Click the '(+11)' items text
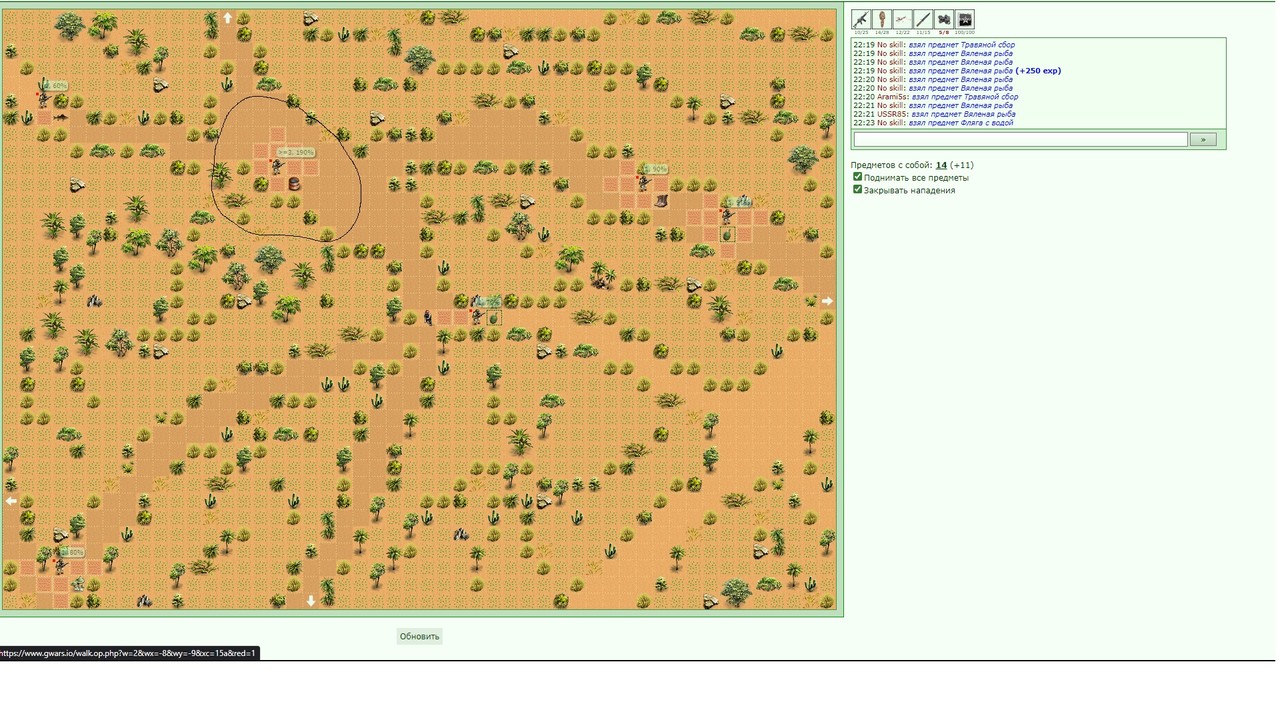Image resolution: width=1280 pixels, height=720 pixels. 962,165
